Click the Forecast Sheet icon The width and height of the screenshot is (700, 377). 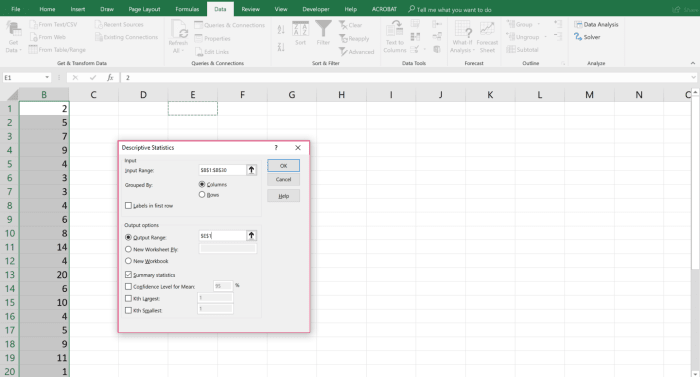[487, 29]
